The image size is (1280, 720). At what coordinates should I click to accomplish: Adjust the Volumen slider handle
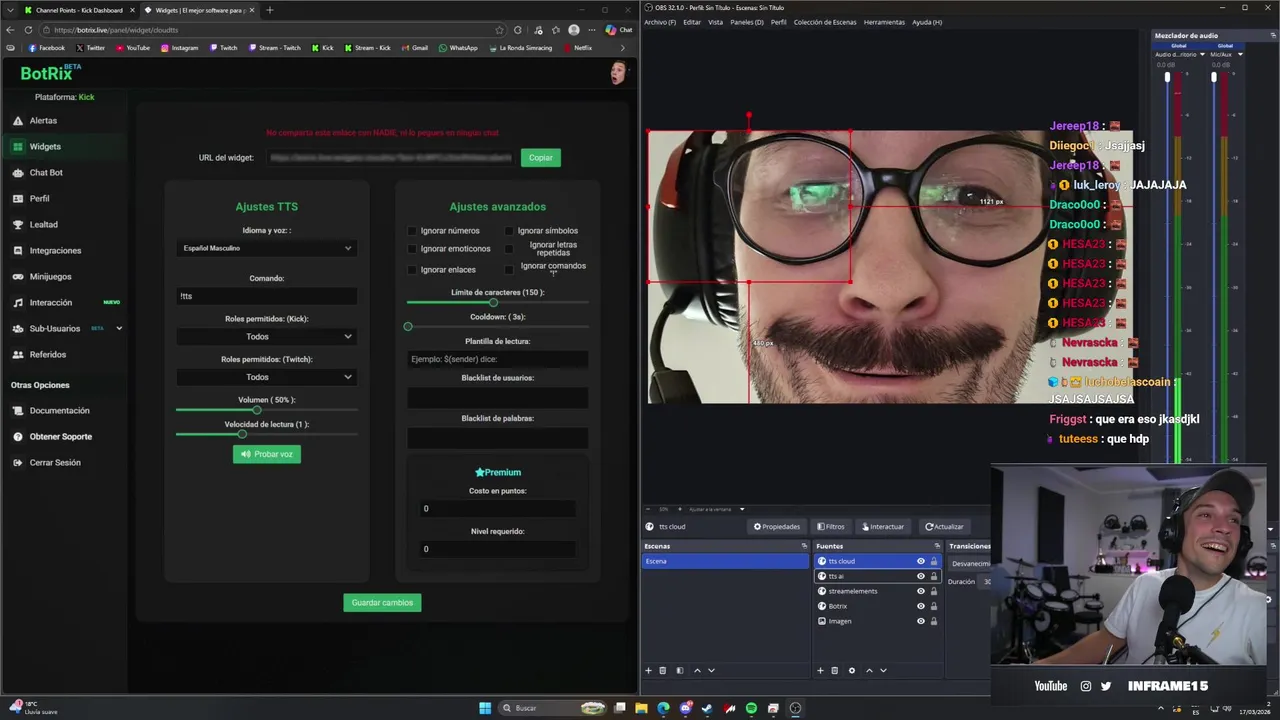pyautogui.click(x=257, y=410)
